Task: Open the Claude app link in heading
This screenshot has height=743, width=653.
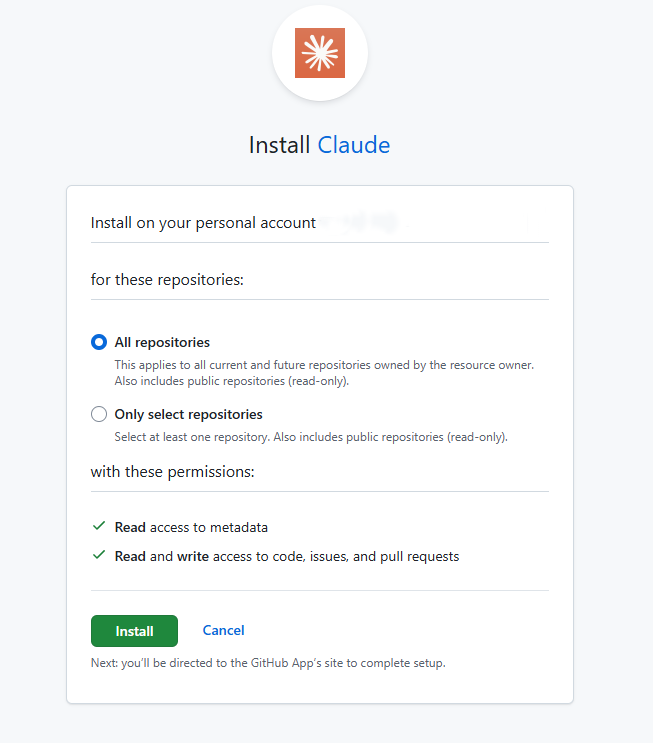Action: 354,145
